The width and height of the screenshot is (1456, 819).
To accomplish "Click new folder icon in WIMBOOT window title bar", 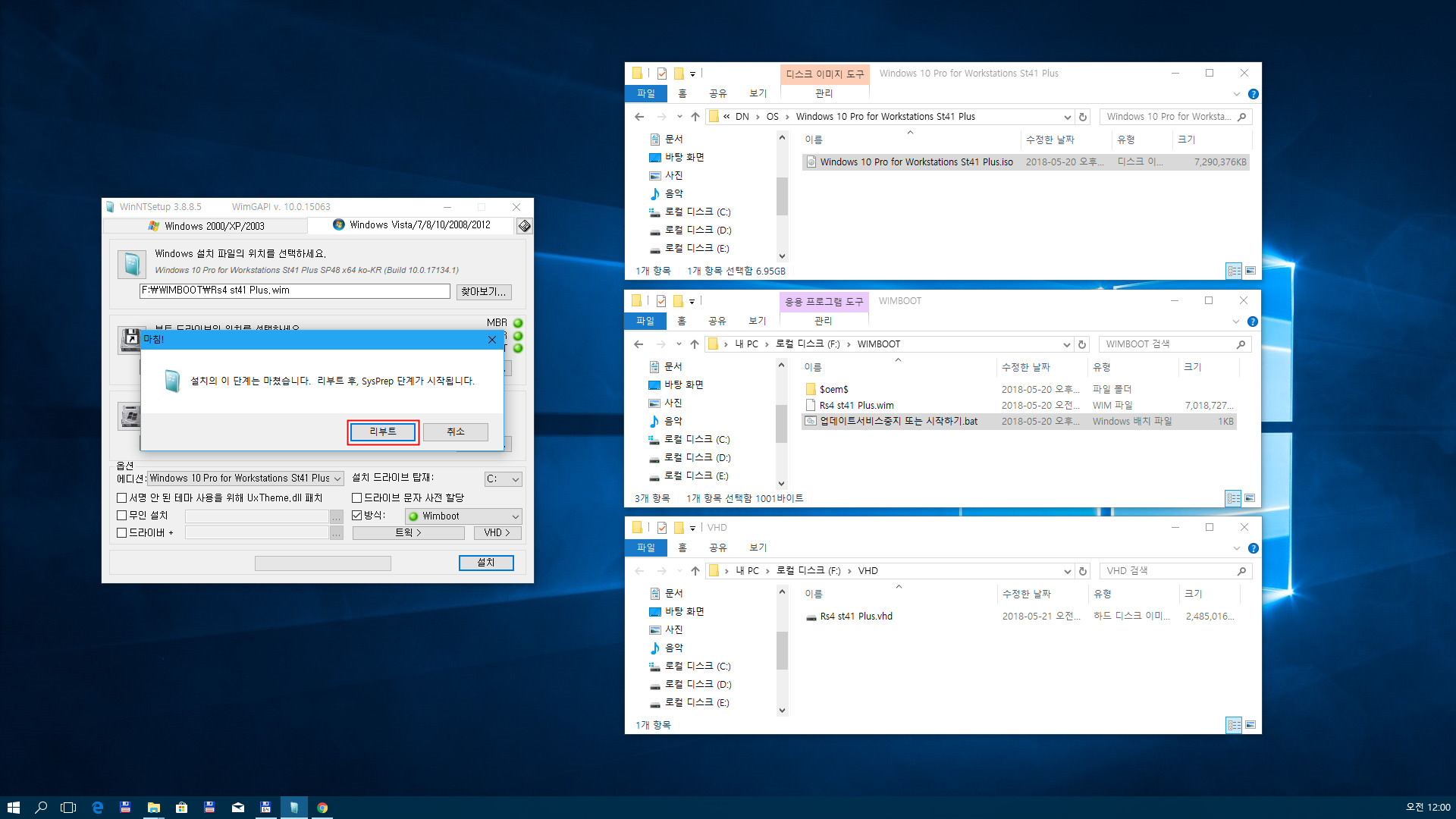I will pyautogui.click(x=678, y=301).
